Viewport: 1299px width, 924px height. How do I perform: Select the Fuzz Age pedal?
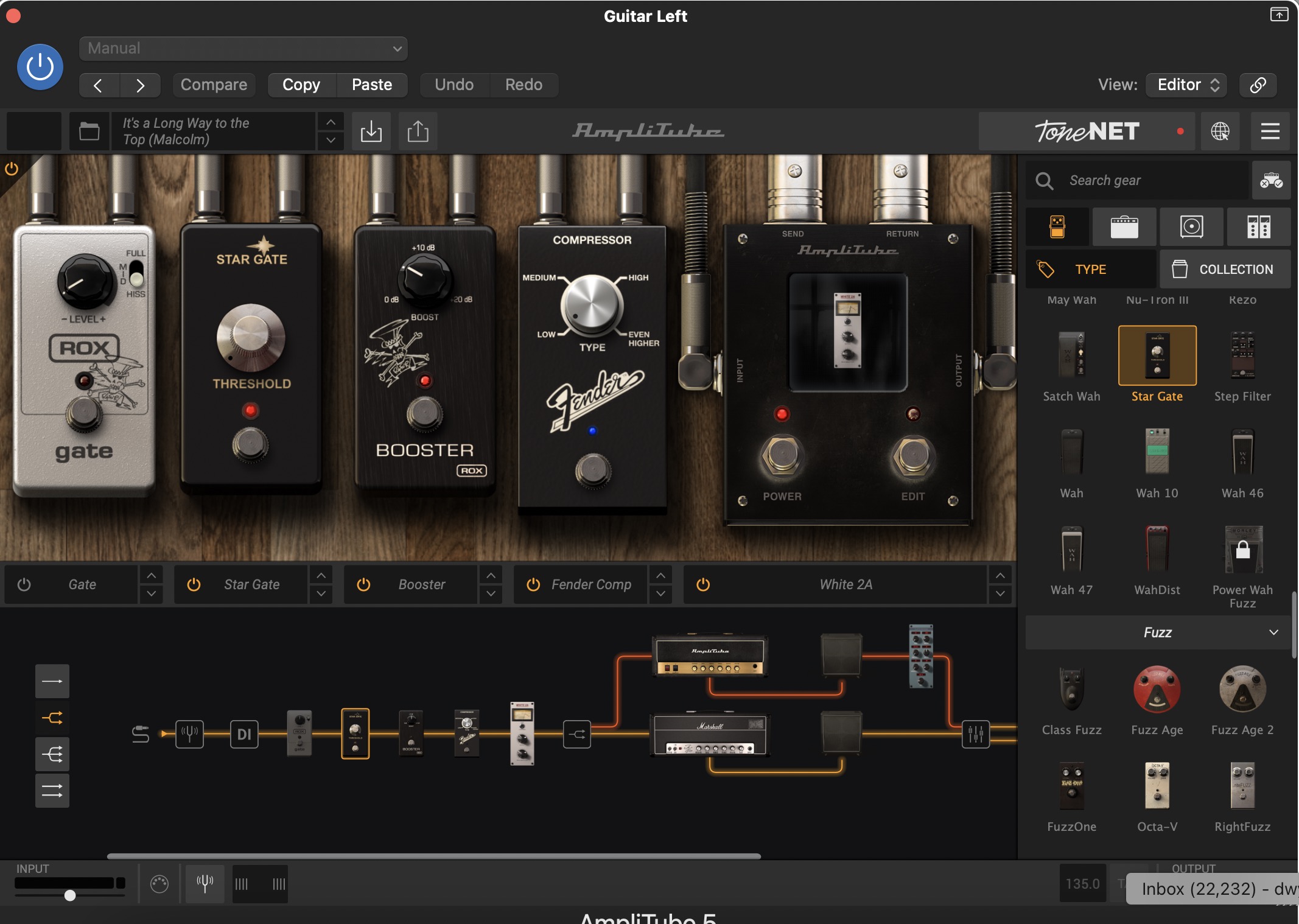click(x=1157, y=700)
